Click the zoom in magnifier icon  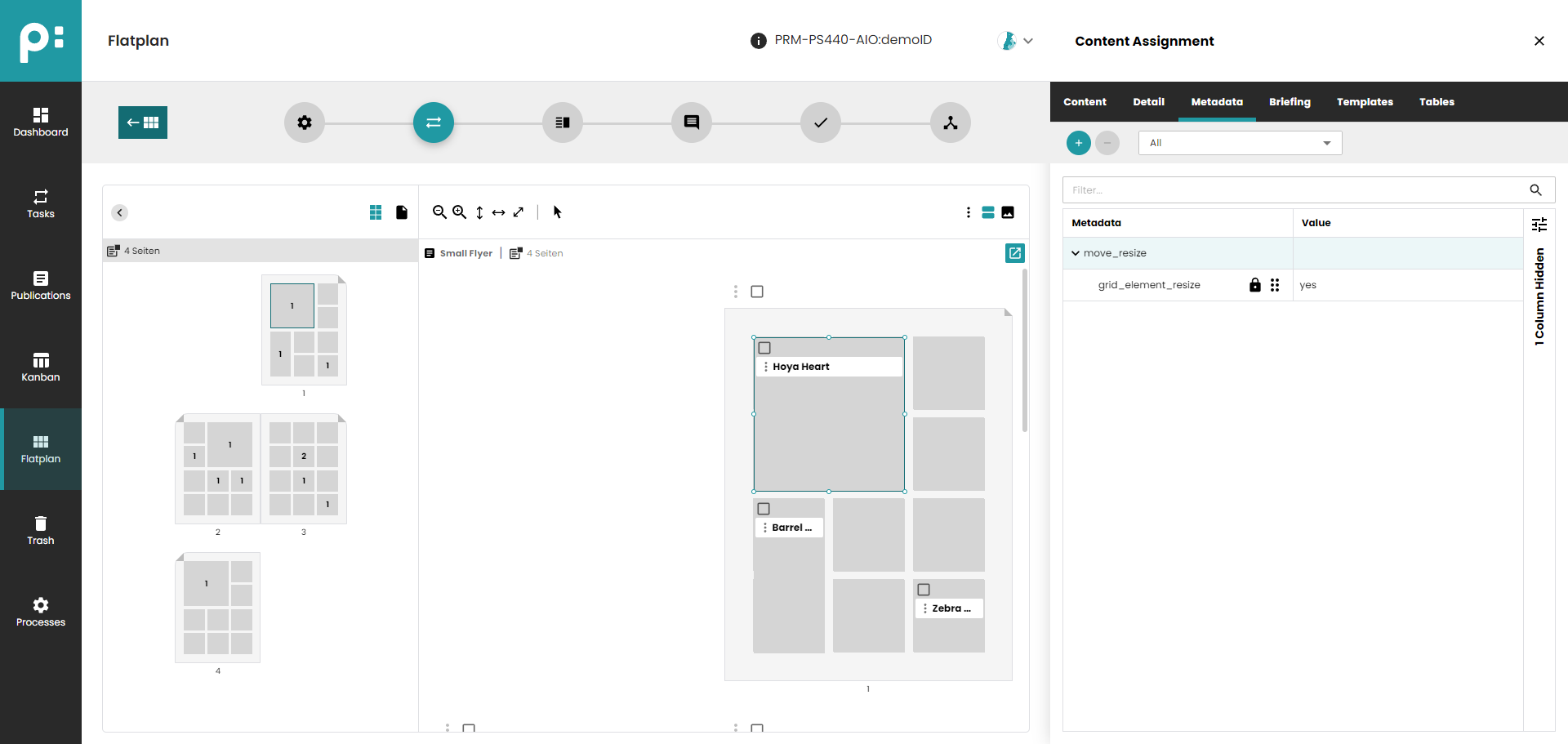click(x=459, y=212)
